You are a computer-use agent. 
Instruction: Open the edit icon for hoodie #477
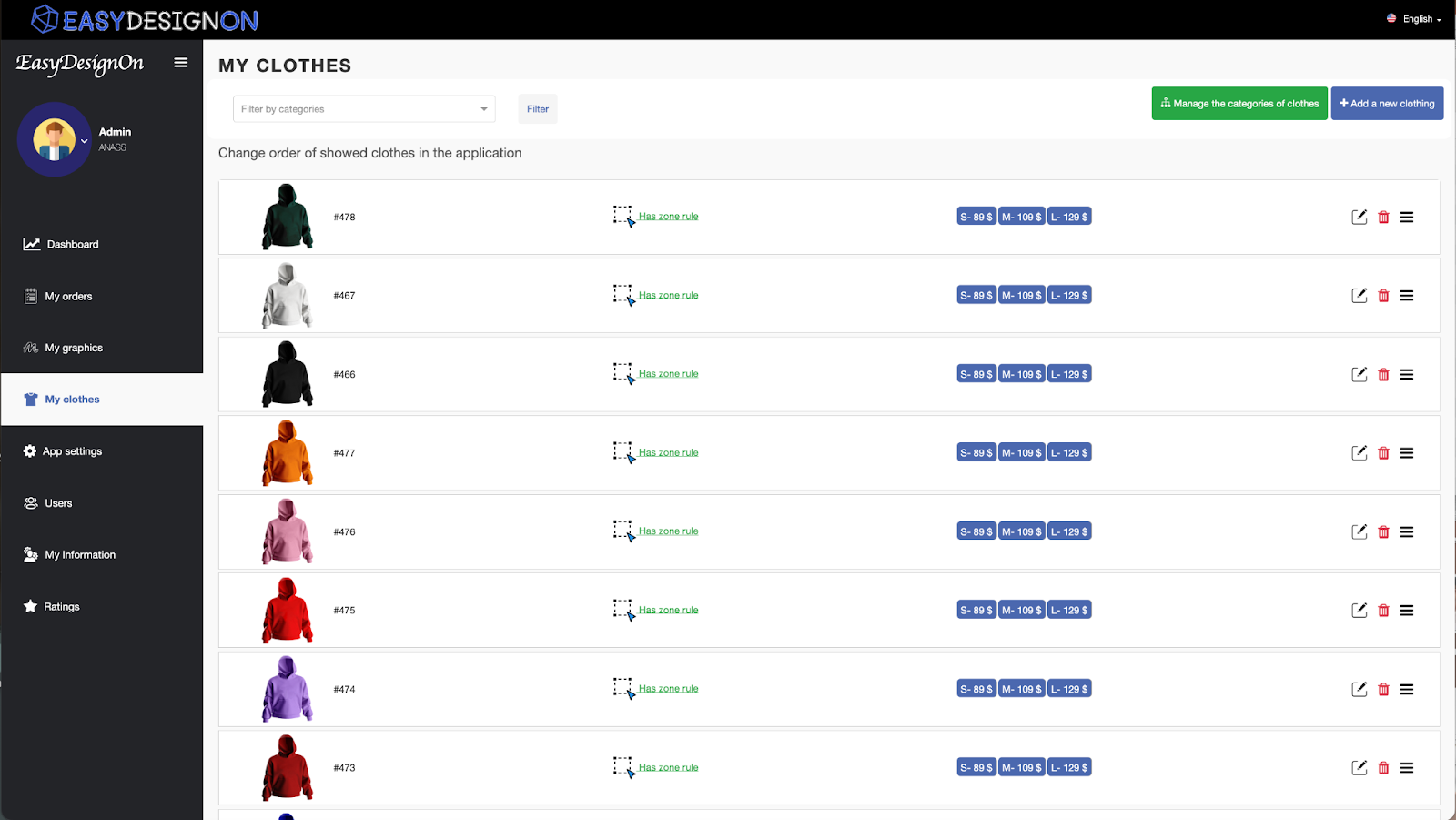pyautogui.click(x=1359, y=453)
